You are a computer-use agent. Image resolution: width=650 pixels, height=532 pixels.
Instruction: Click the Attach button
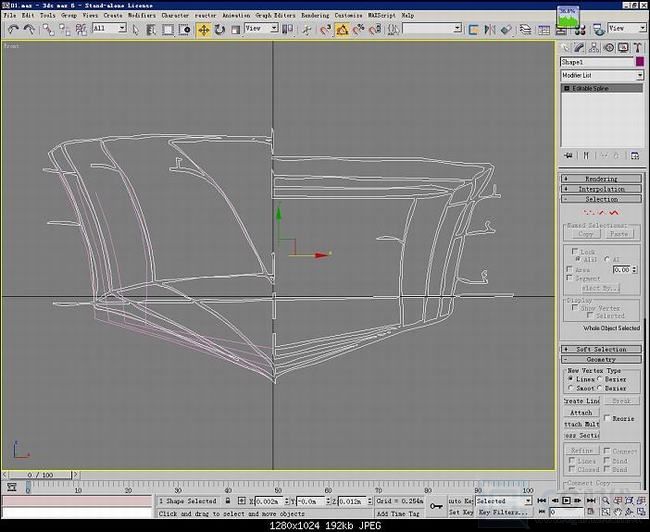pos(581,413)
